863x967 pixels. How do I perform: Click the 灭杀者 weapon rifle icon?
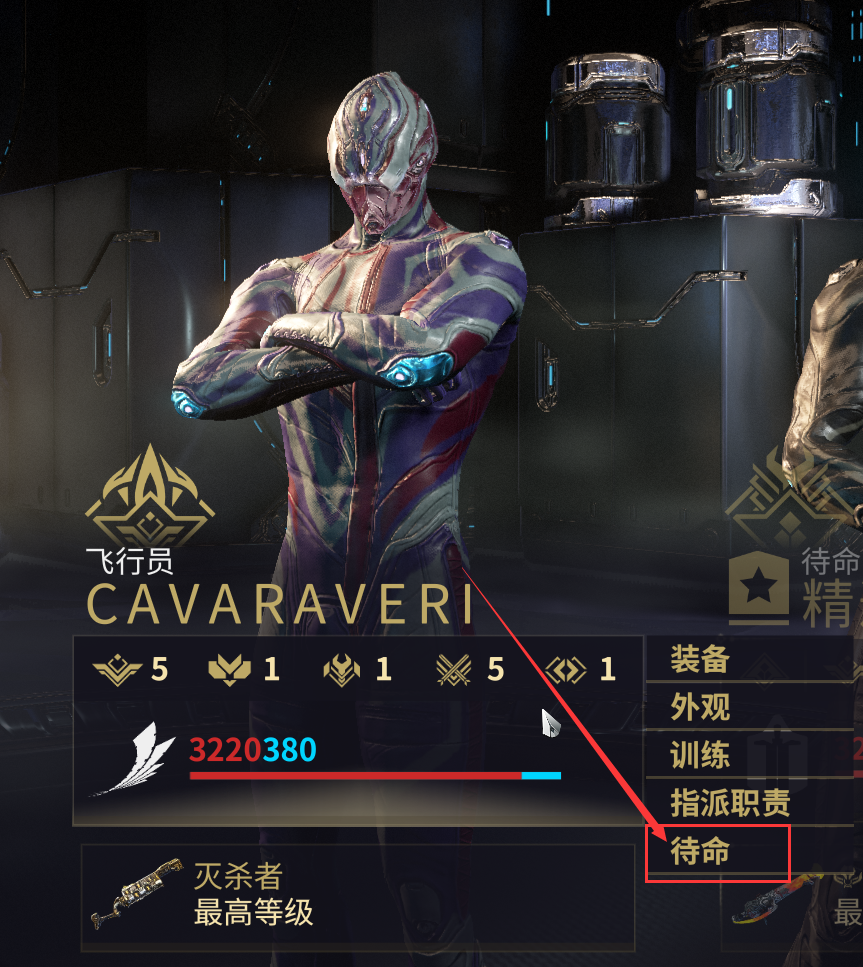pos(137,891)
